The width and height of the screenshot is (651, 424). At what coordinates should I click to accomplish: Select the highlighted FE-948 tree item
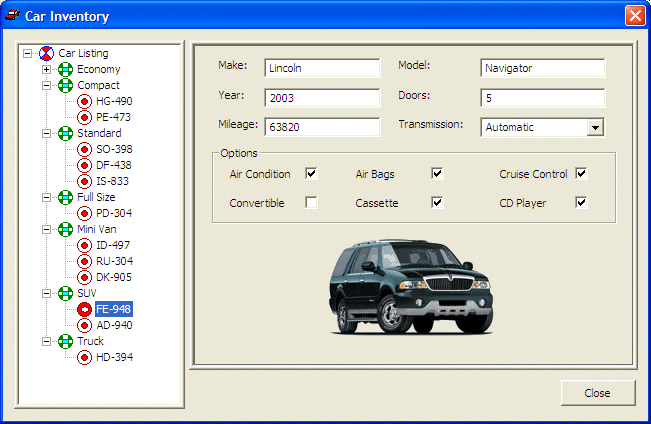pyautogui.click(x=114, y=309)
